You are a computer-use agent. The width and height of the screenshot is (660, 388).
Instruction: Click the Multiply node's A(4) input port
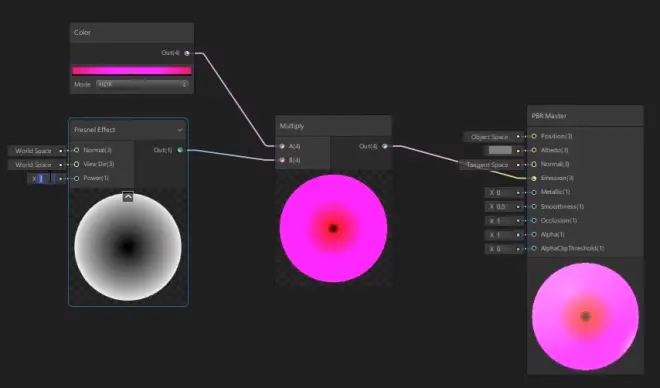282,146
